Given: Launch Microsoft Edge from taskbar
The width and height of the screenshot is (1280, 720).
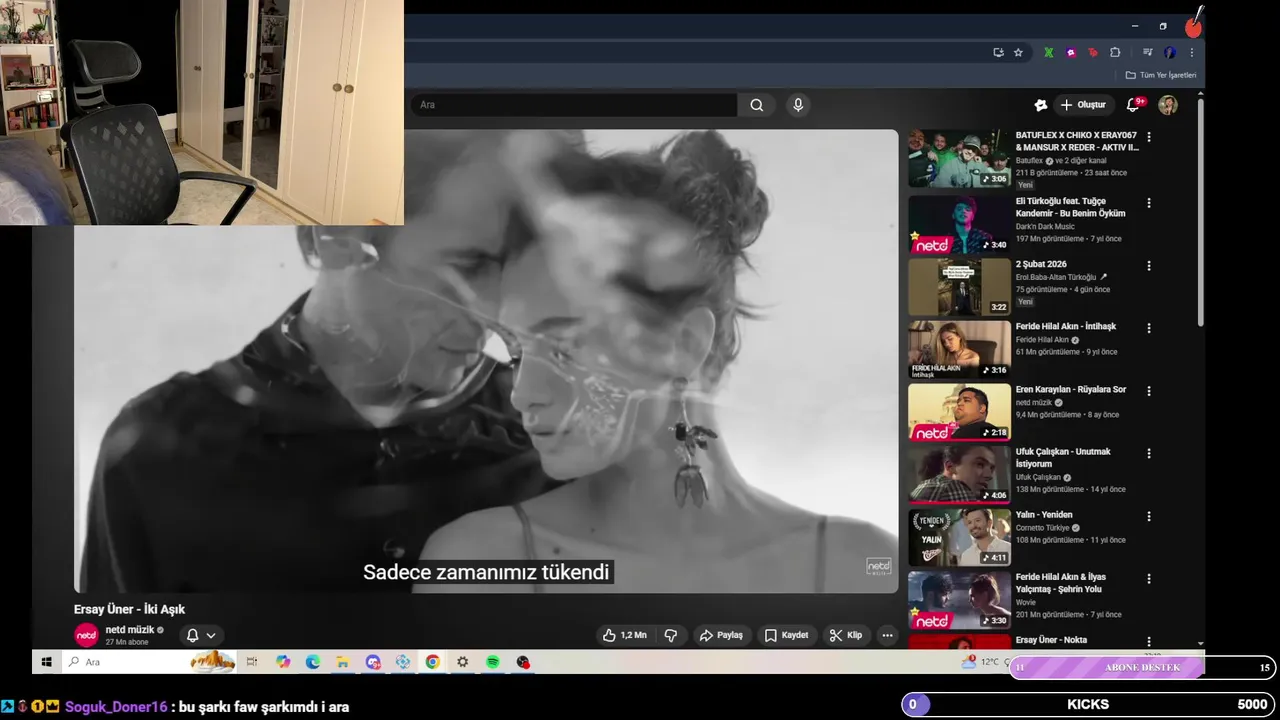Looking at the screenshot, I should tap(313, 662).
